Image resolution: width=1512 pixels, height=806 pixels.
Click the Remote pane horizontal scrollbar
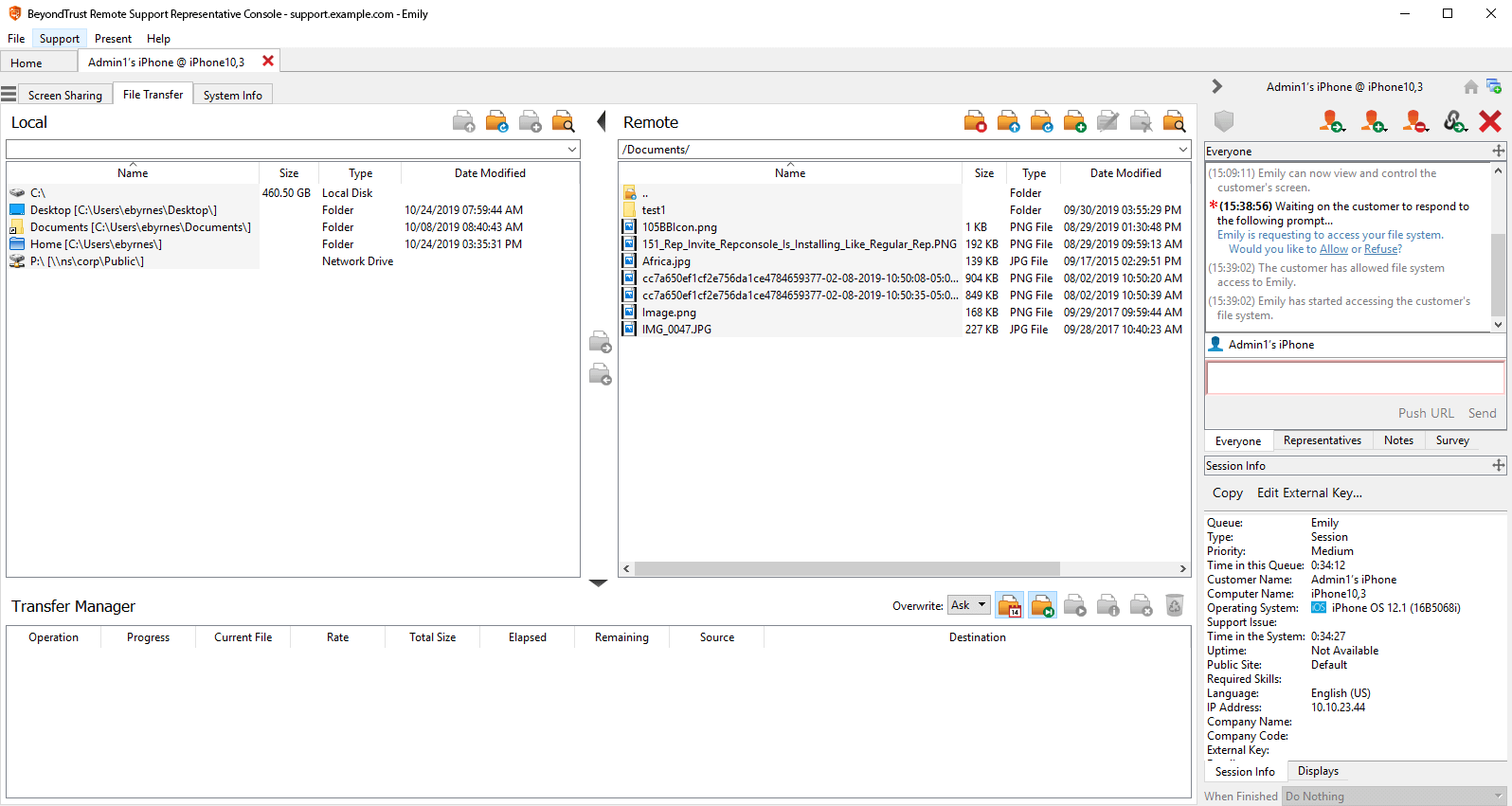coord(847,568)
